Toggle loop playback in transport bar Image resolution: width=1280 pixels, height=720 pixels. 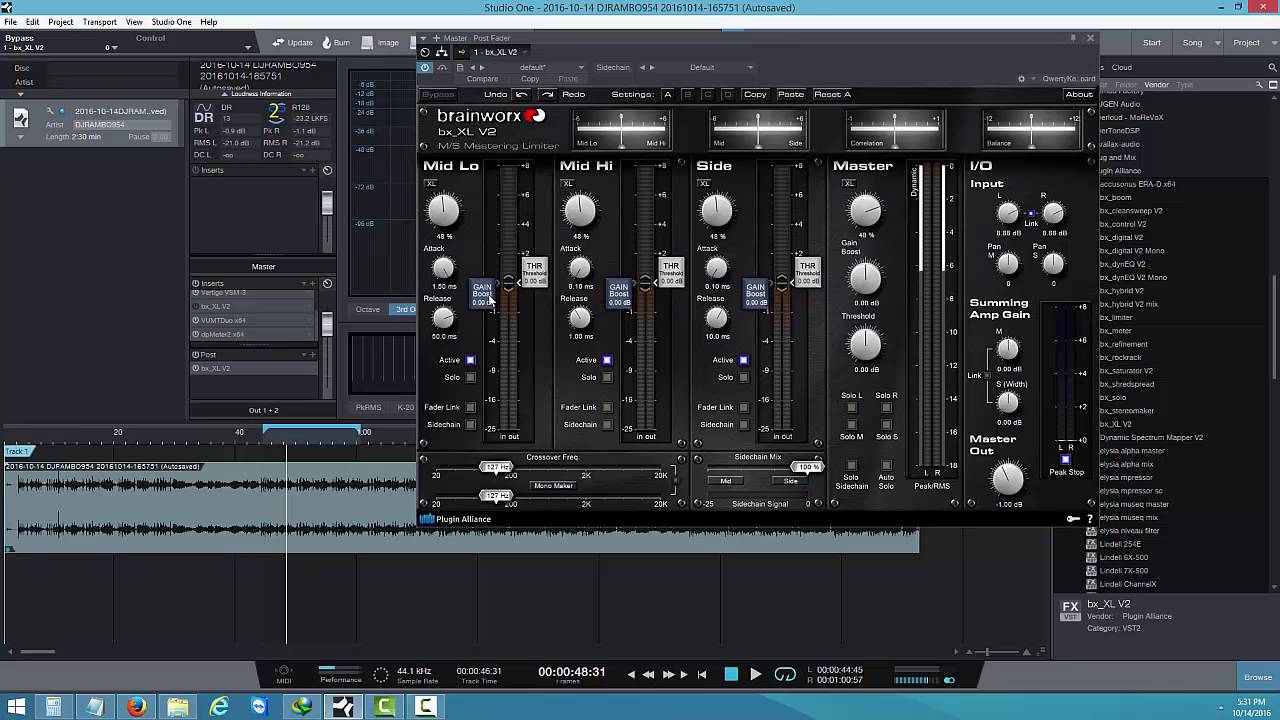tap(785, 674)
